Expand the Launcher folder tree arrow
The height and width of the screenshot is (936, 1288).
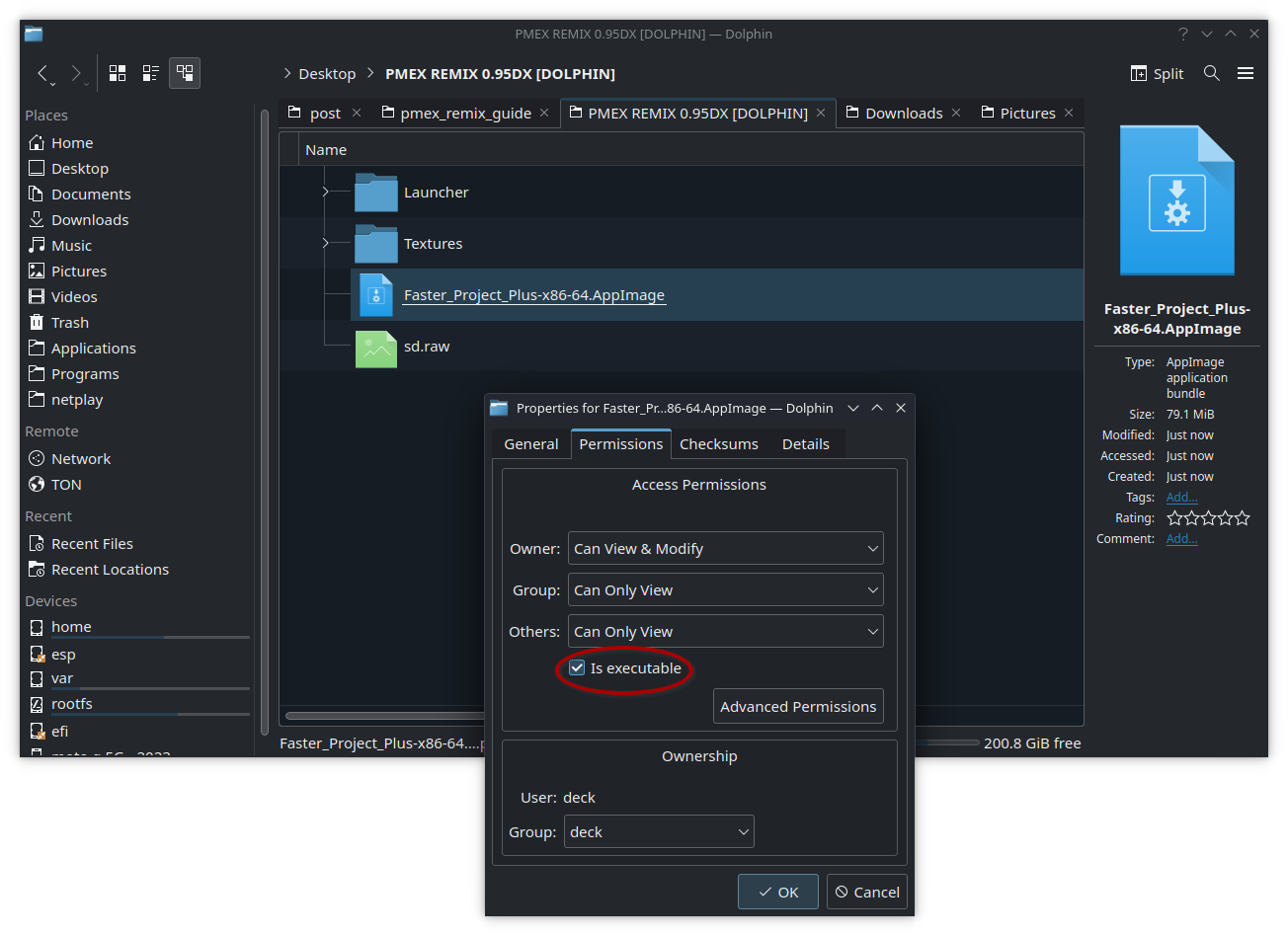point(325,192)
